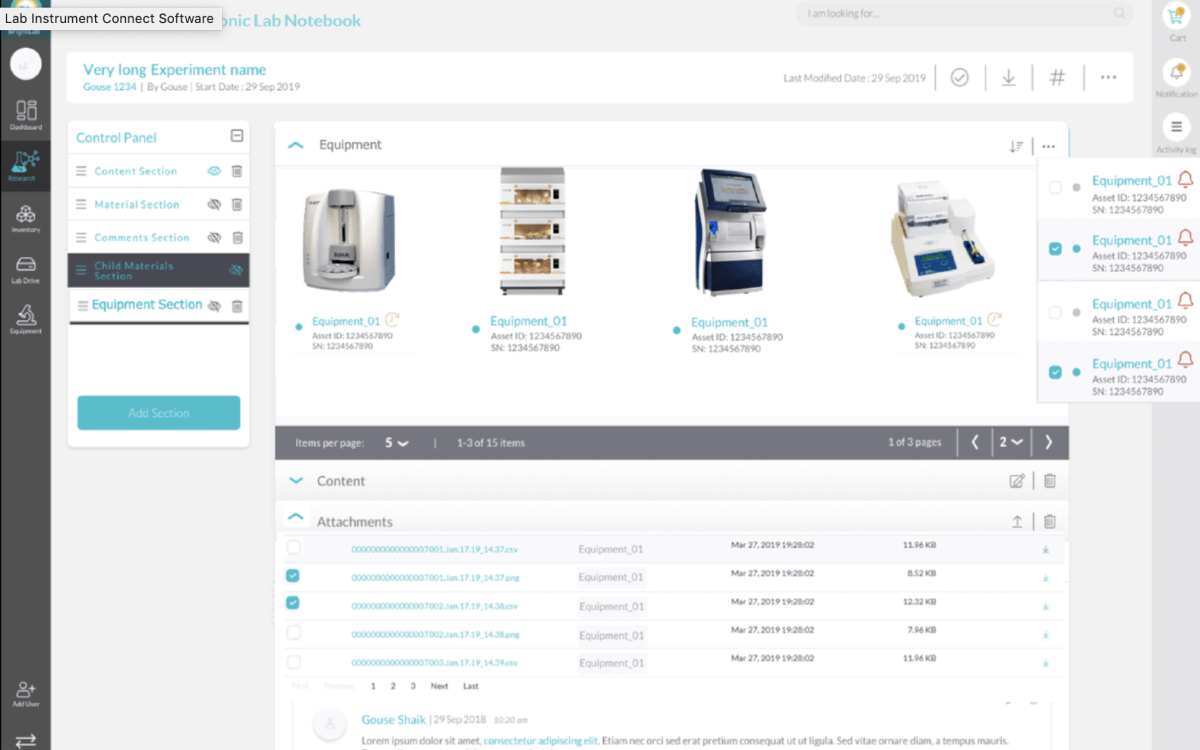Click the search field 'I am looking for'
The height and width of the screenshot is (750, 1200).
(x=955, y=14)
